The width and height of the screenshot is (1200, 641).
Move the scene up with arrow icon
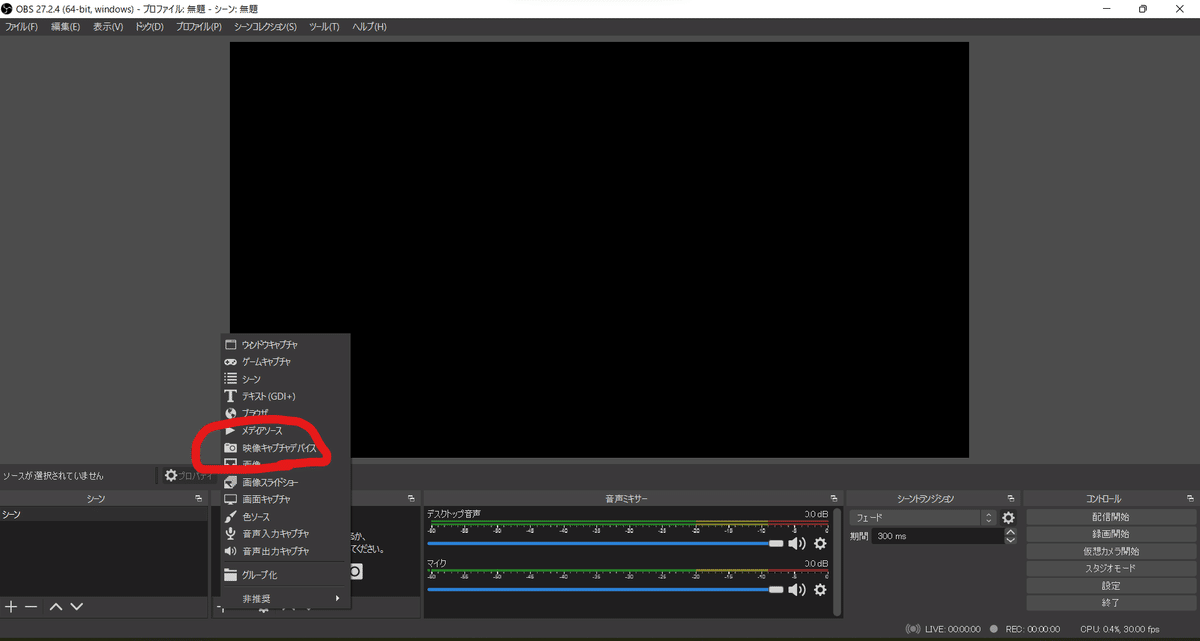[56, 607]
